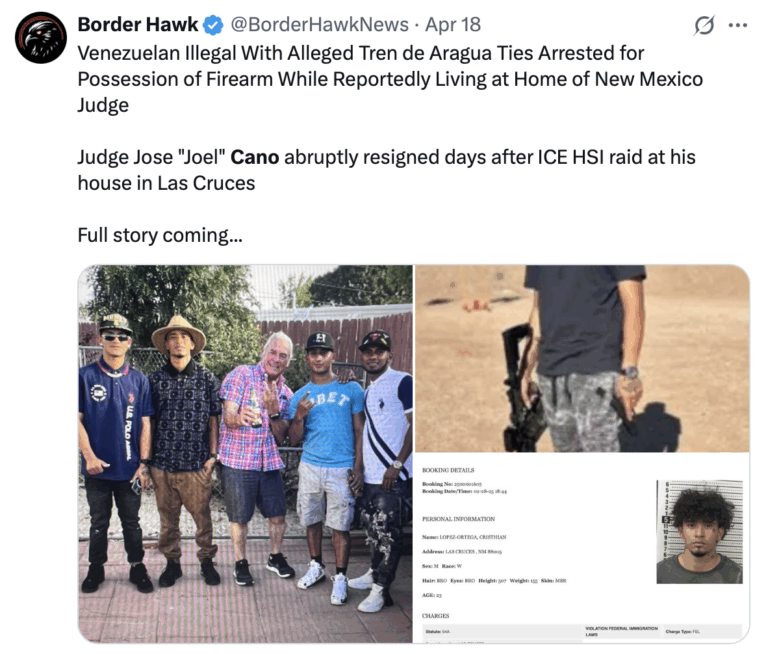This screenshot has height=654, width=768.
Task: Open the photo of man holding rifle
Action: click(582, 359)
